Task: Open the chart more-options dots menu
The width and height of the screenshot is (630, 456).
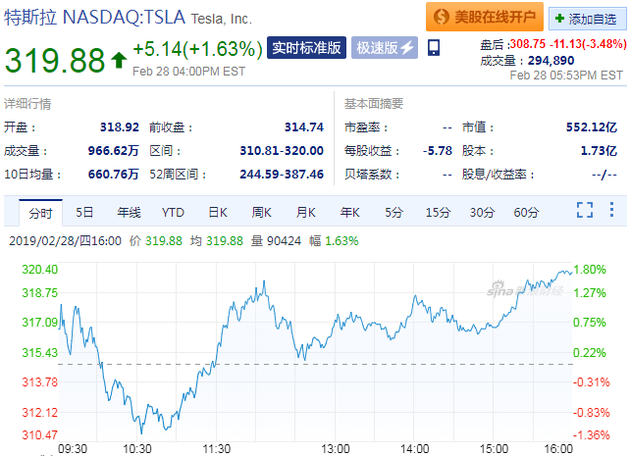Action: (x=612, y=210)
